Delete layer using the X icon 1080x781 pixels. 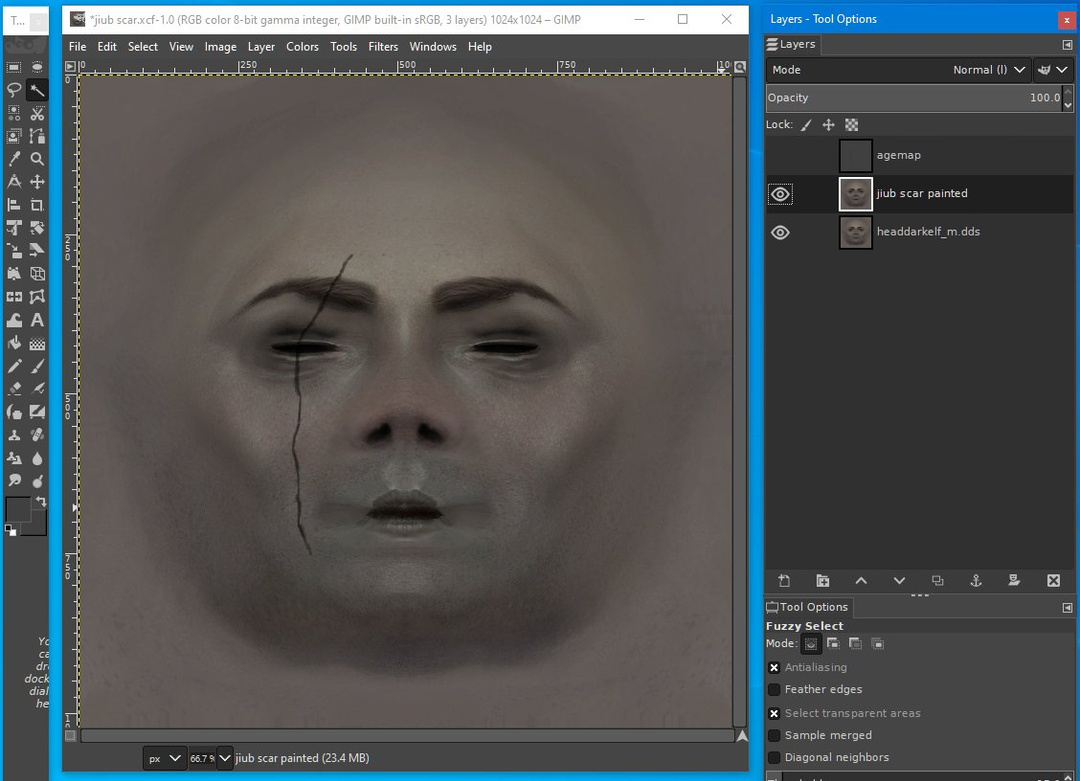point(1053,580)
